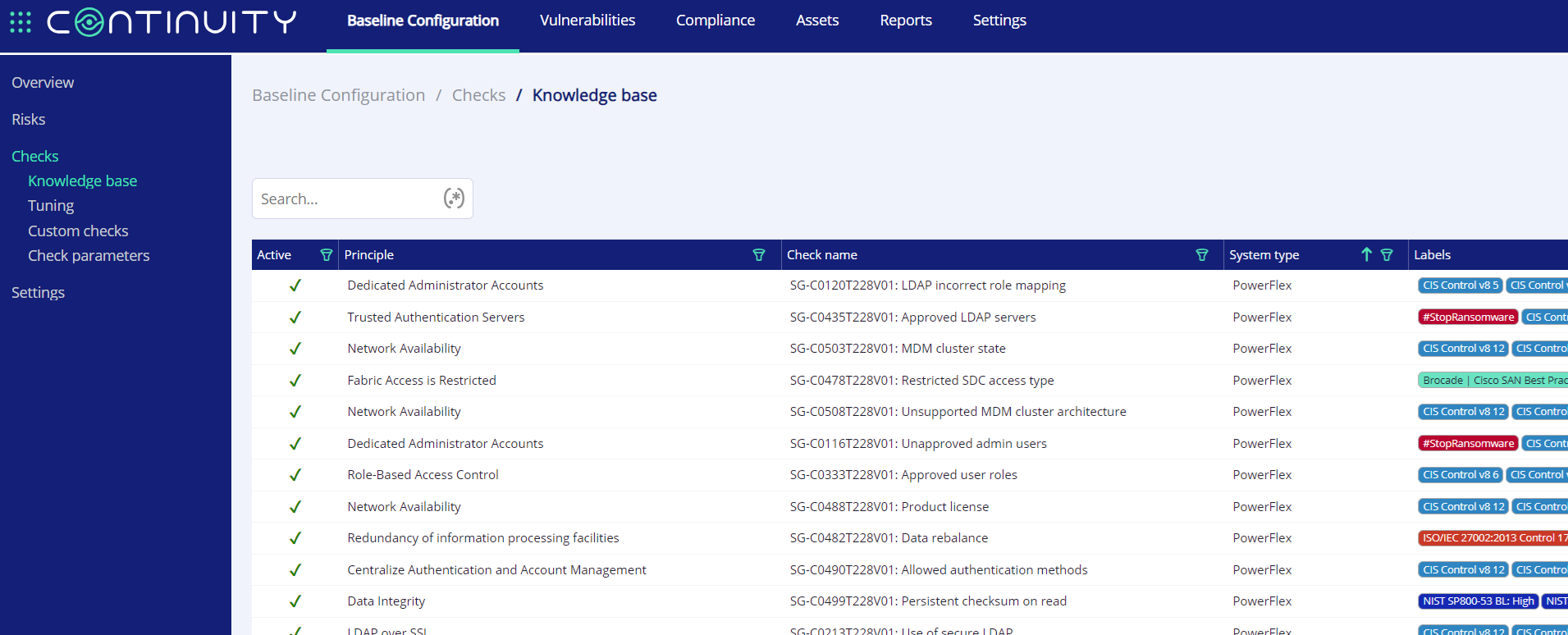Click #StopRansomware label in Approved LDAP servers row
This screenshot has height=635, width=1568.
click(1469, 317)
